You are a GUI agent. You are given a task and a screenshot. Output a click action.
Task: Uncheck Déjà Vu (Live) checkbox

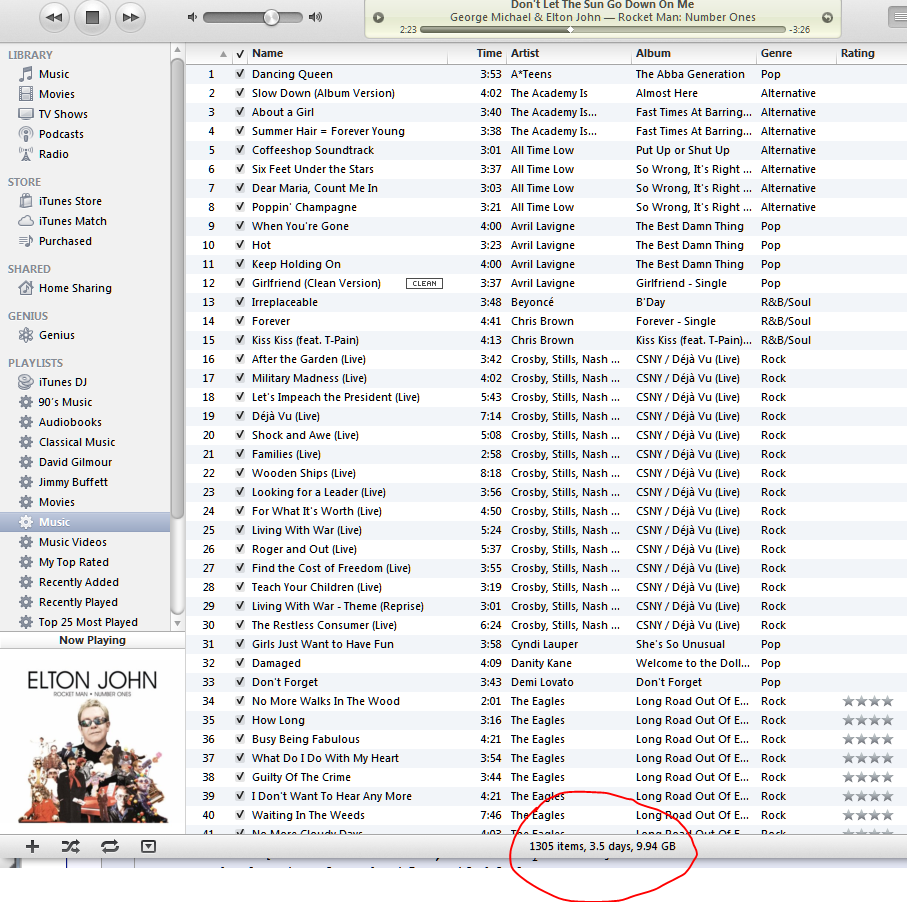pyautogui.click(x=240, y=415)
